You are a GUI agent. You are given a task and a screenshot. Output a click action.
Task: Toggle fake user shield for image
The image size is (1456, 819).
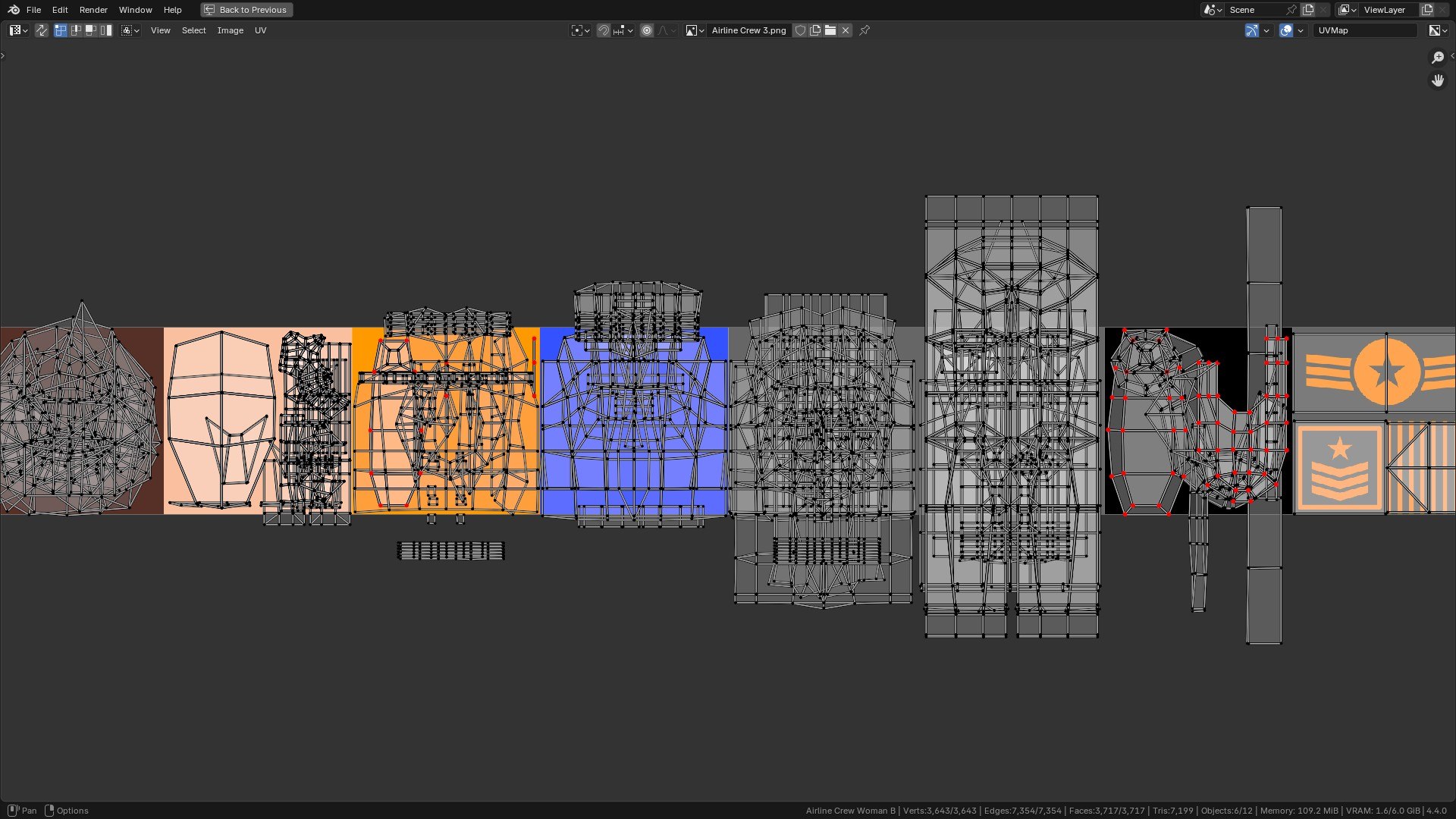tap(800, 30)
